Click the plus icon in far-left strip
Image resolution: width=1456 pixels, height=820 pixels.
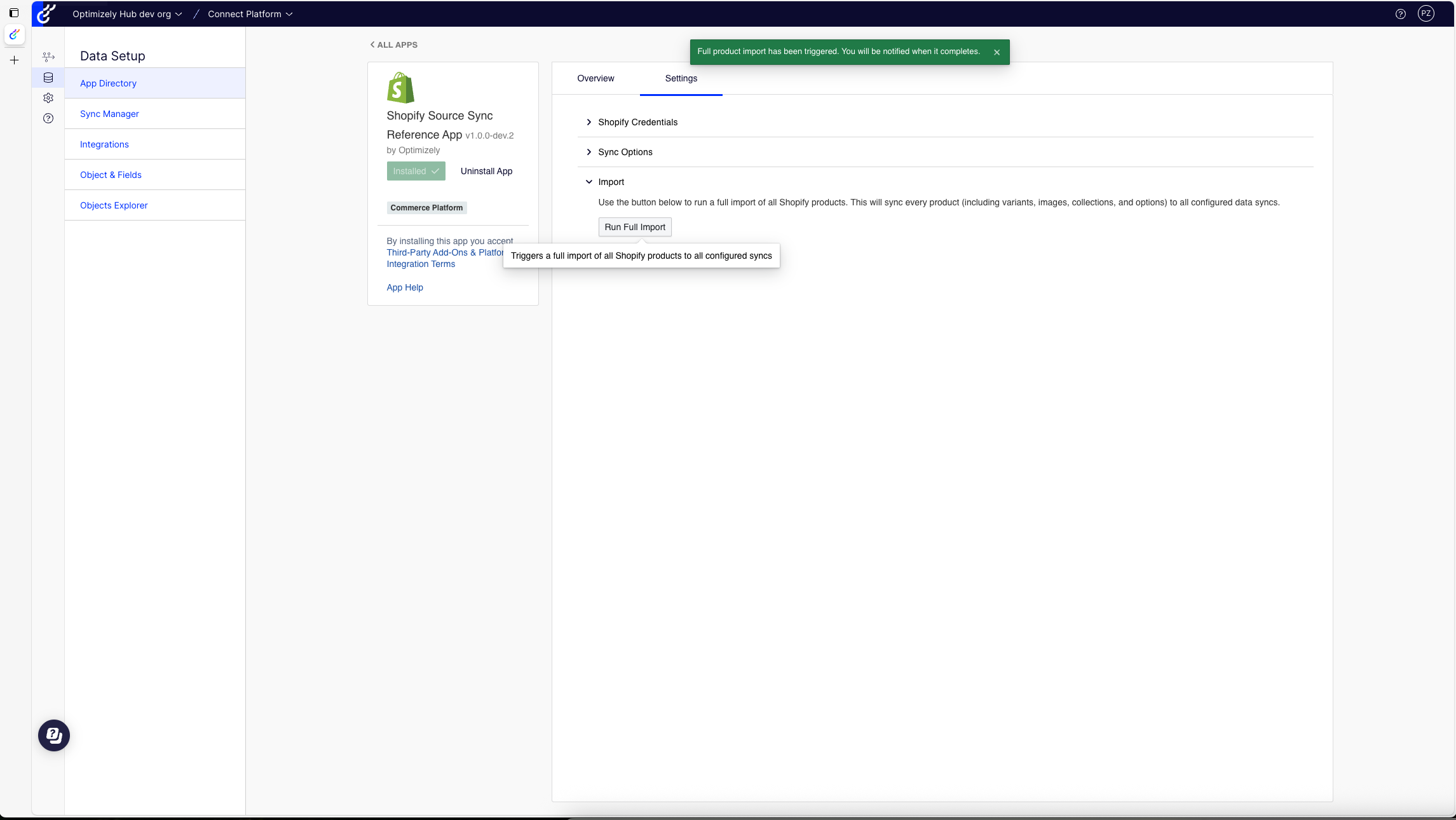point(14,60)
